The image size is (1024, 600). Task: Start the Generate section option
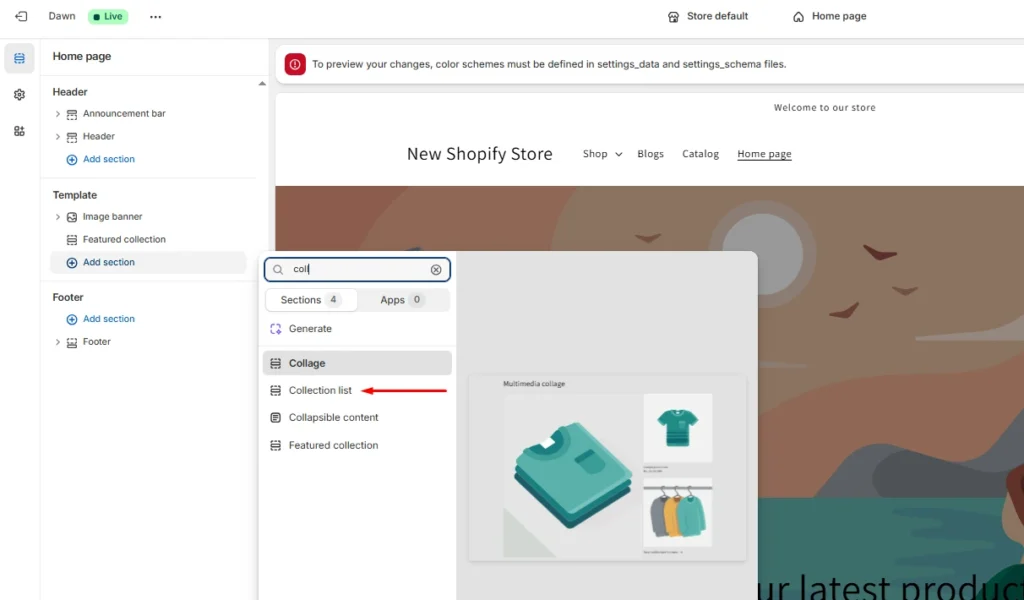310,328
